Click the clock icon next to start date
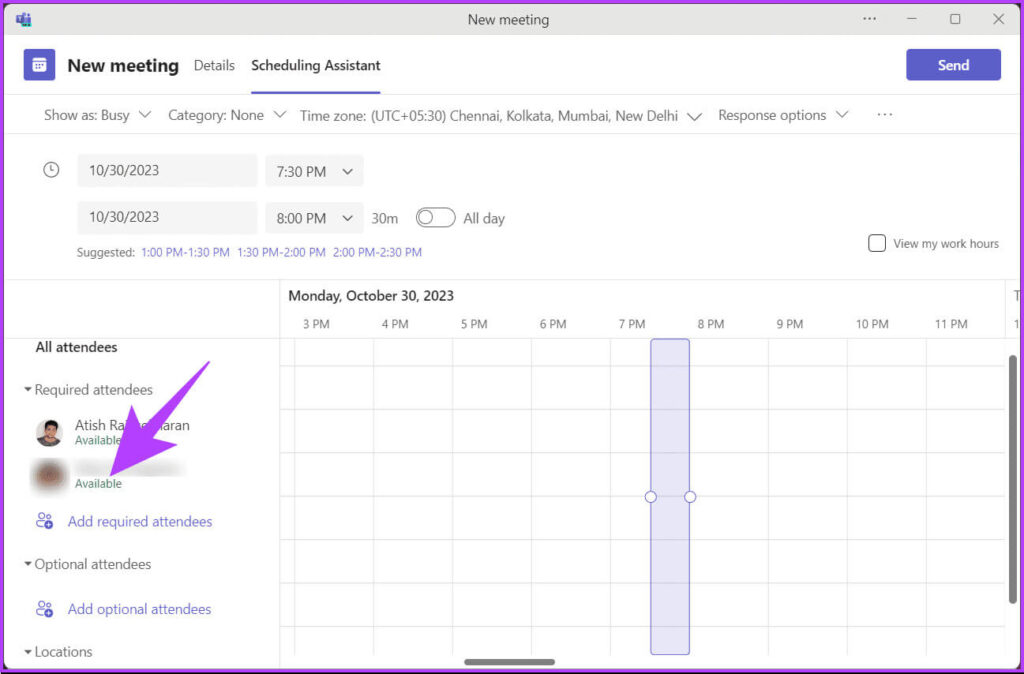The height and width of the screenshot is (674, 1024). pos(51,170)
